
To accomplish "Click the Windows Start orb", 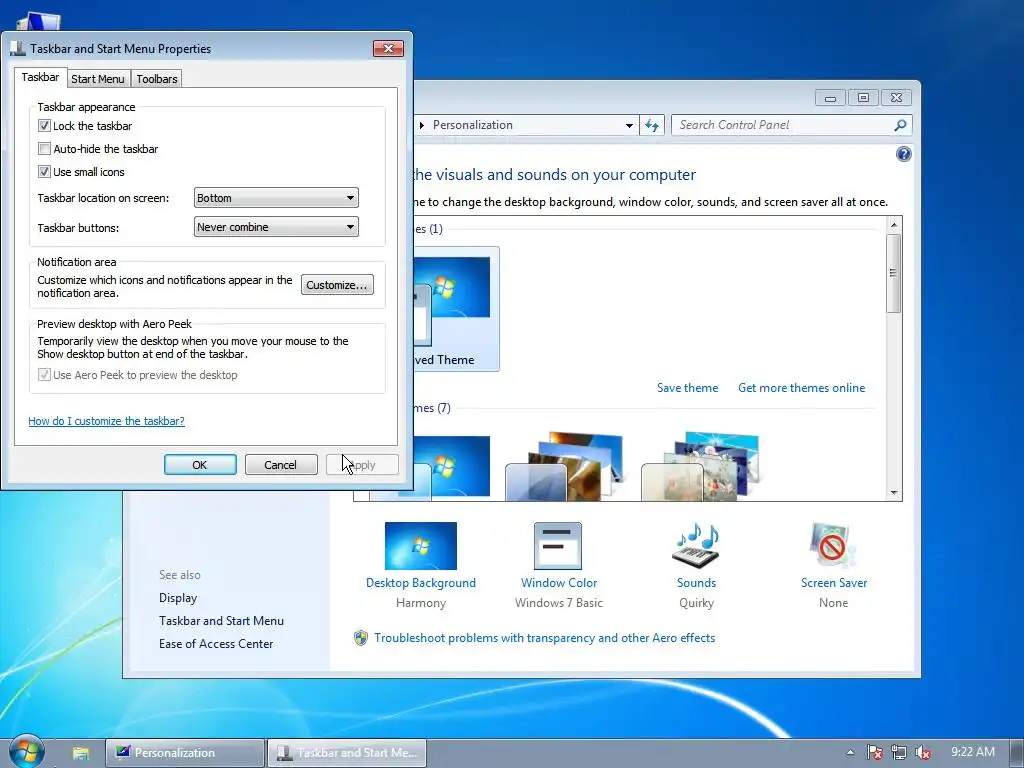I will [x=26, y=752].
